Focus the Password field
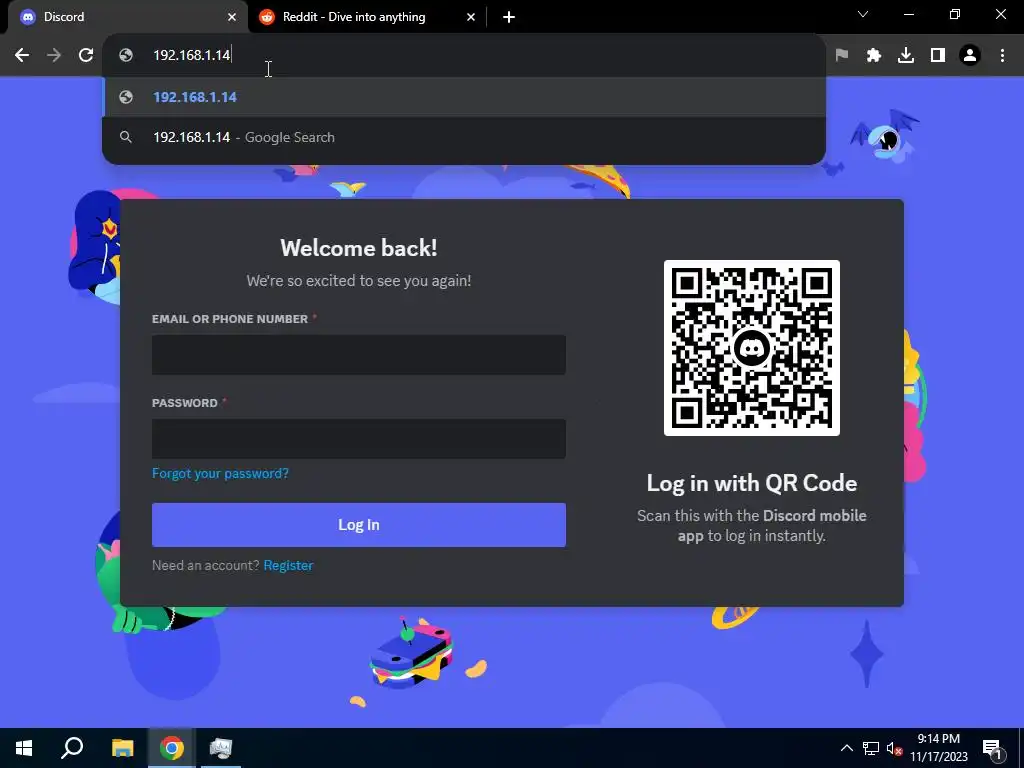This screenshot has width=1024, height=768. pos(359,438)
